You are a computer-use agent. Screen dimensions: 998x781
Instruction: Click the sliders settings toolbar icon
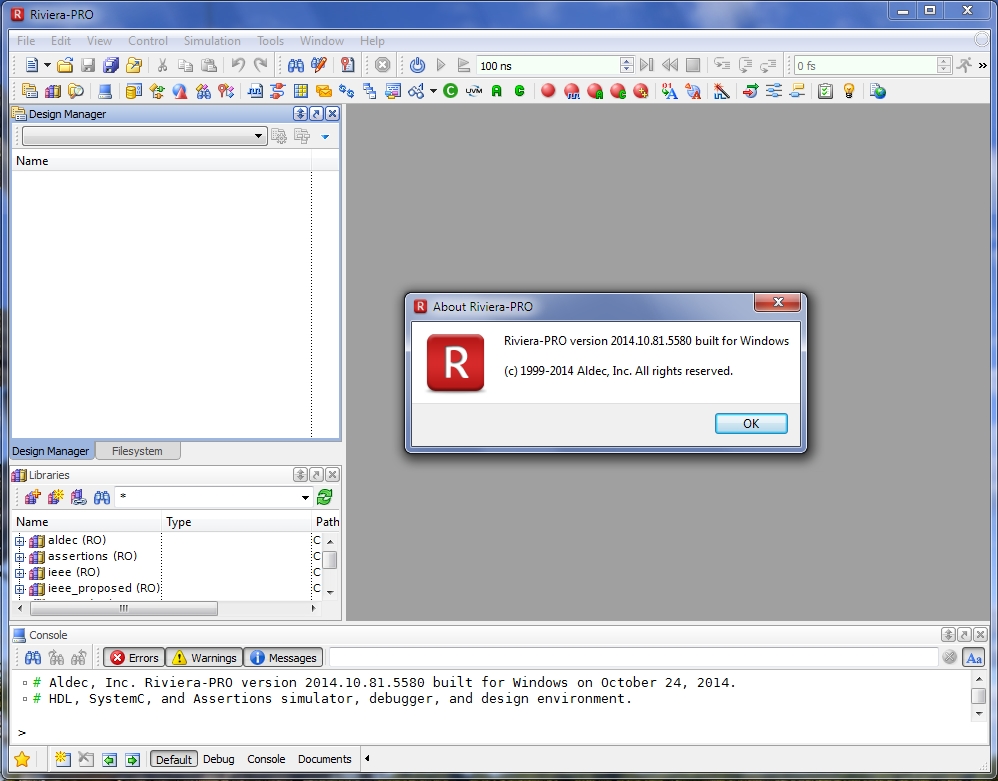pyautogui.click(x=774, y=91)
